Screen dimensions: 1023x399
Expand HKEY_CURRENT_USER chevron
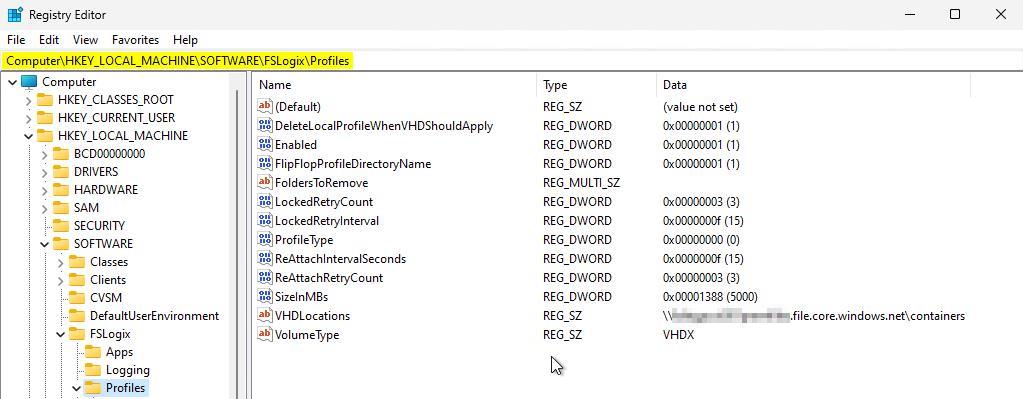(x=28, y=119)
